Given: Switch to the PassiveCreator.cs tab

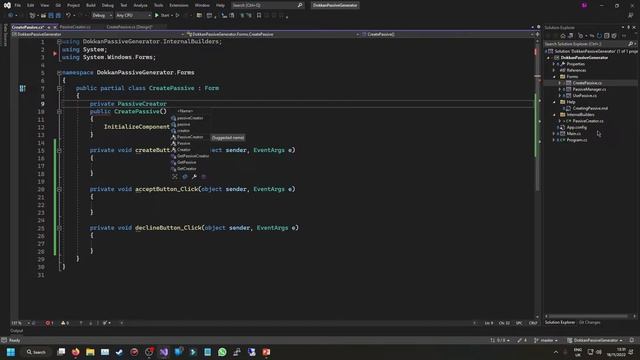Looking at the screenshot, I should click(75, 27).
